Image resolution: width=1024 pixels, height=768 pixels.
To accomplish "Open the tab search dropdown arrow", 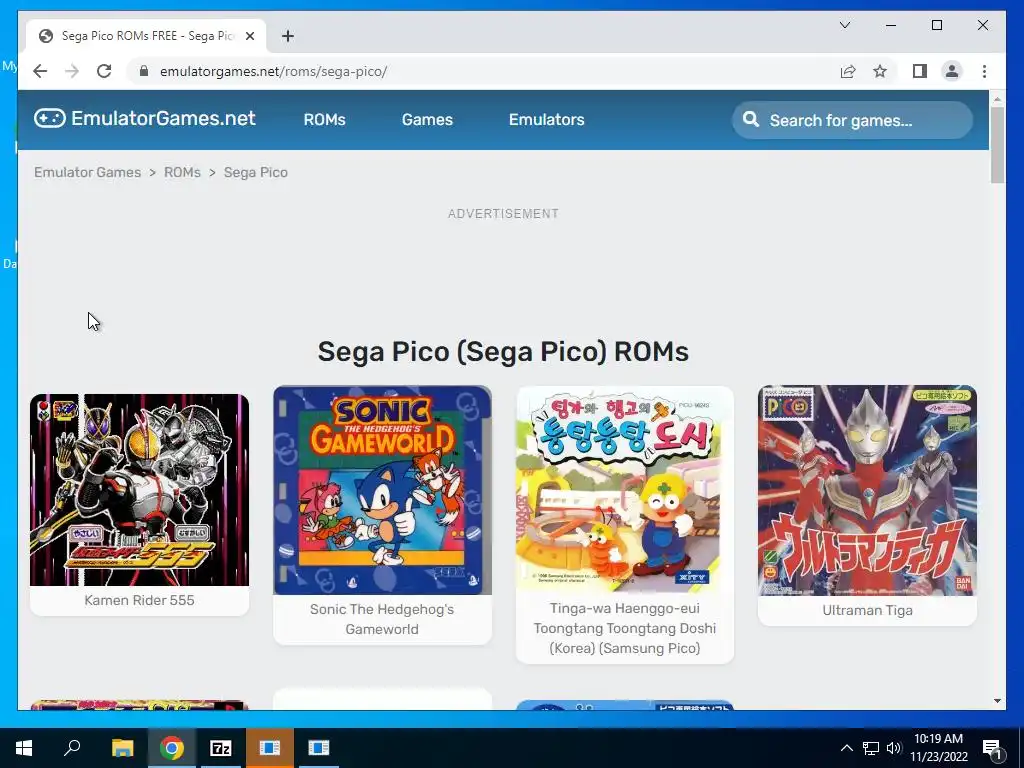I will pos(844,25).
